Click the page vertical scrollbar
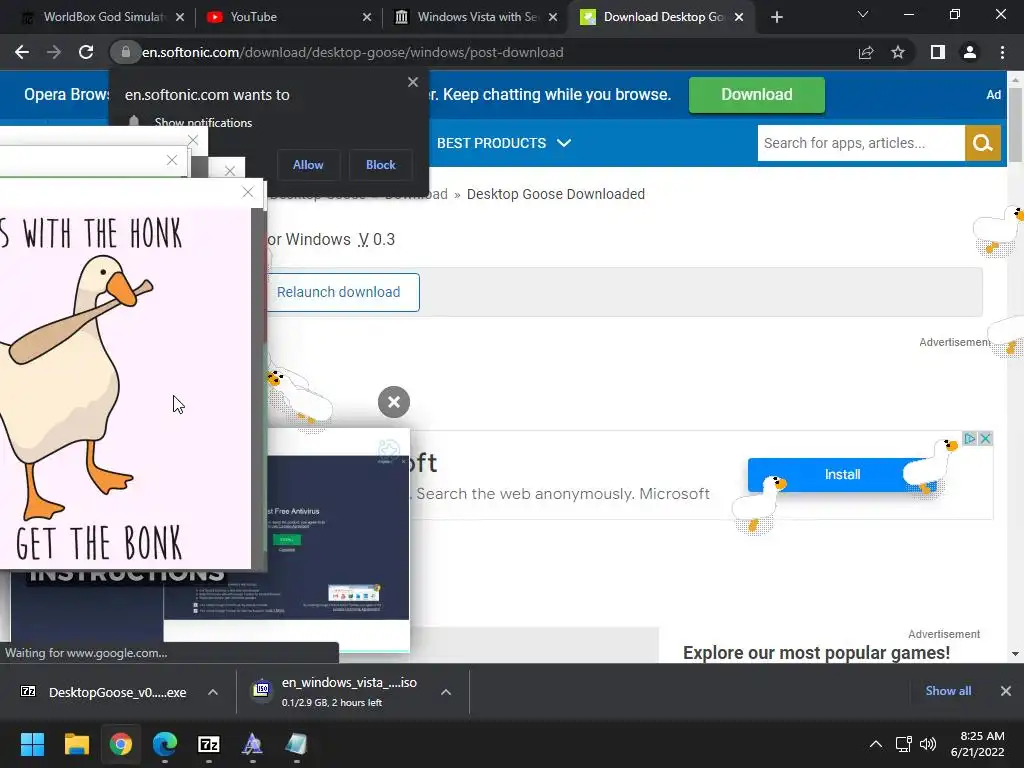 click(x=1015, y=124)
